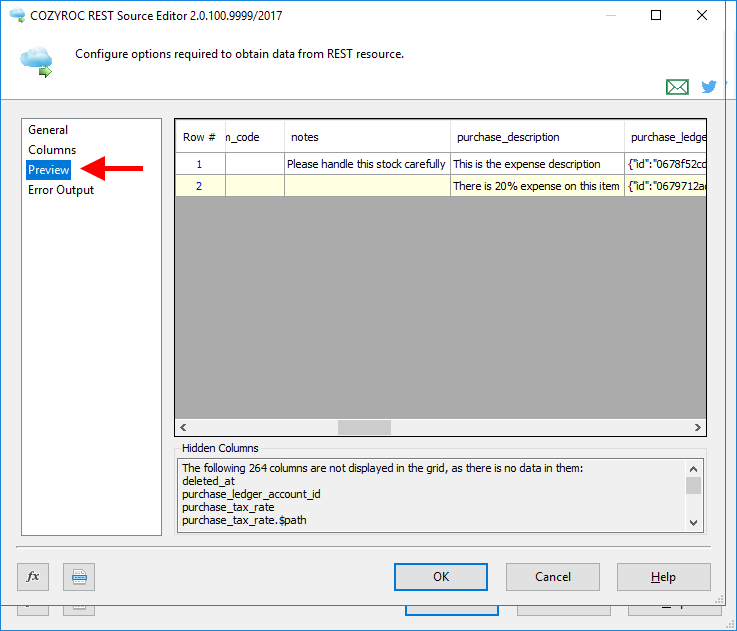The height and width of the screenshot is (631, 737).
Task: Click the empty notes cell in row 2
Action: (367, 186)
